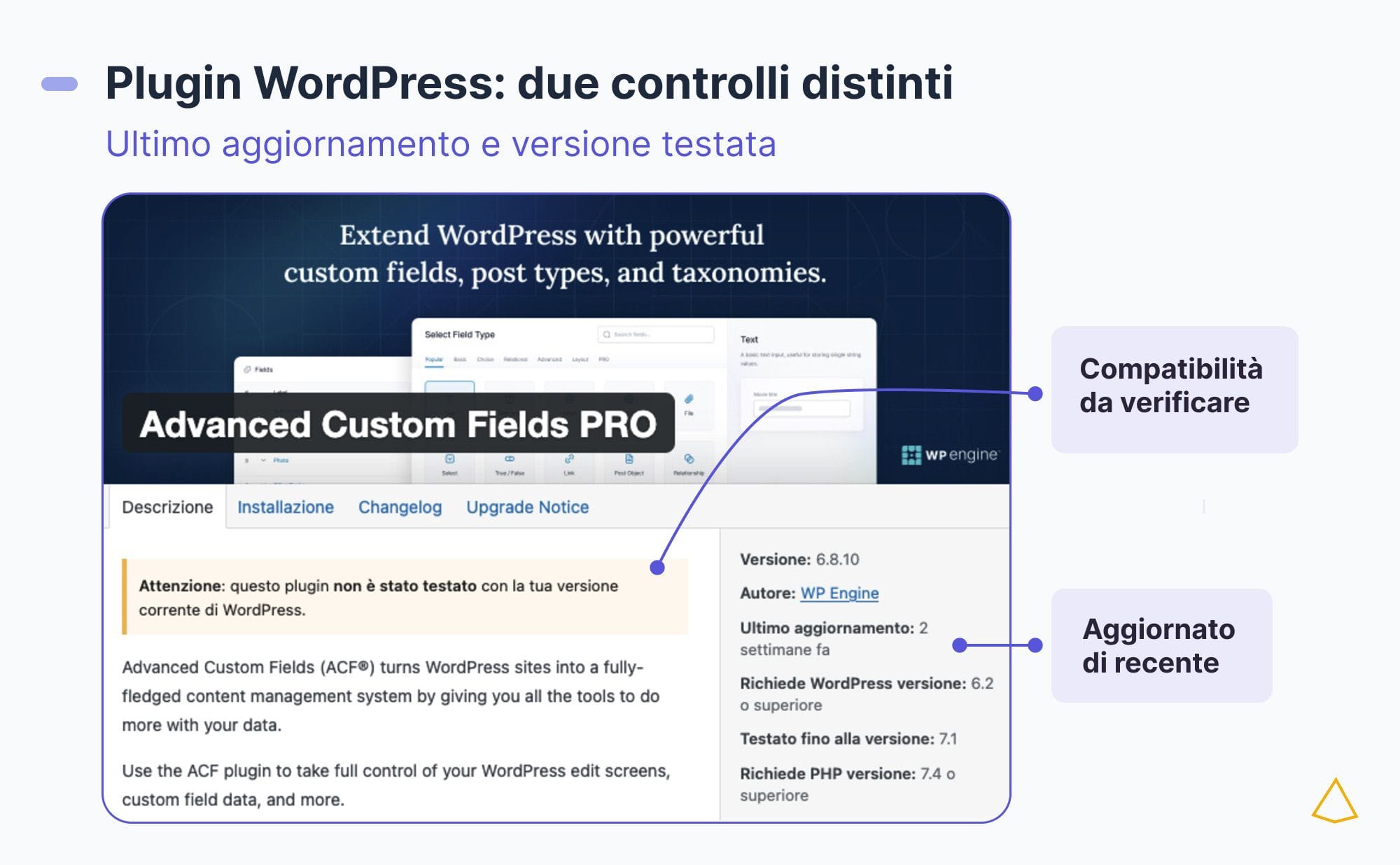Click the yellow triangle logo
The width and height of the screenshot is (1400, 865).
pyautogui.click(x=1334, y=800)
